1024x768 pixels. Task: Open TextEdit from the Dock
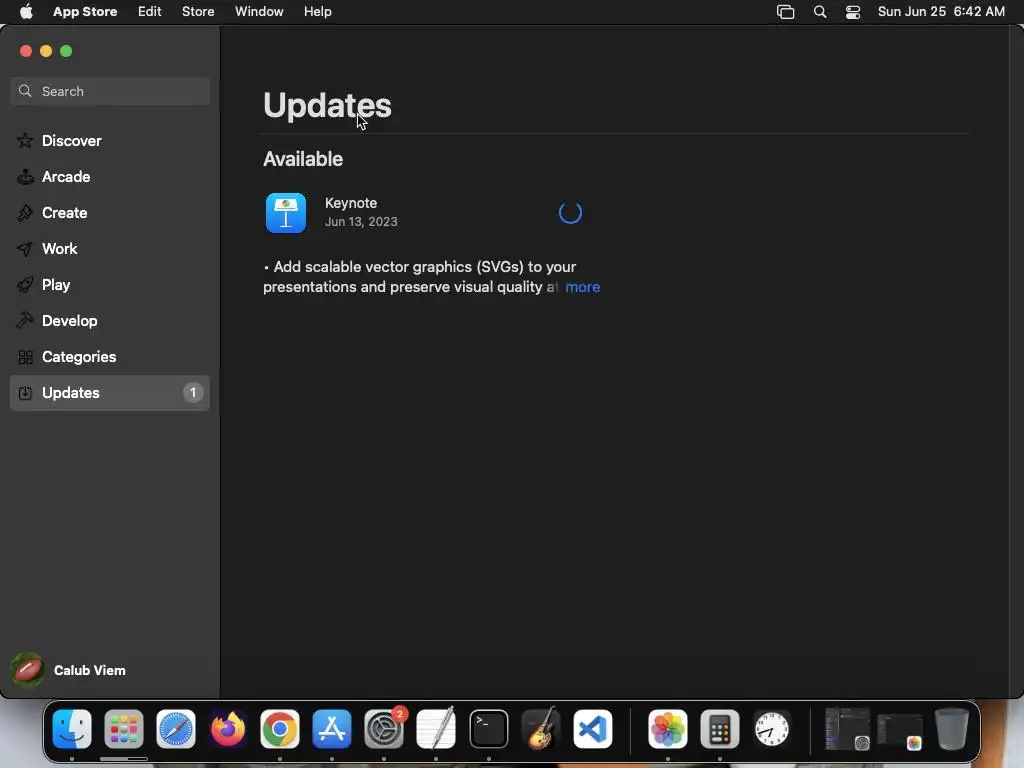point(436,729)
